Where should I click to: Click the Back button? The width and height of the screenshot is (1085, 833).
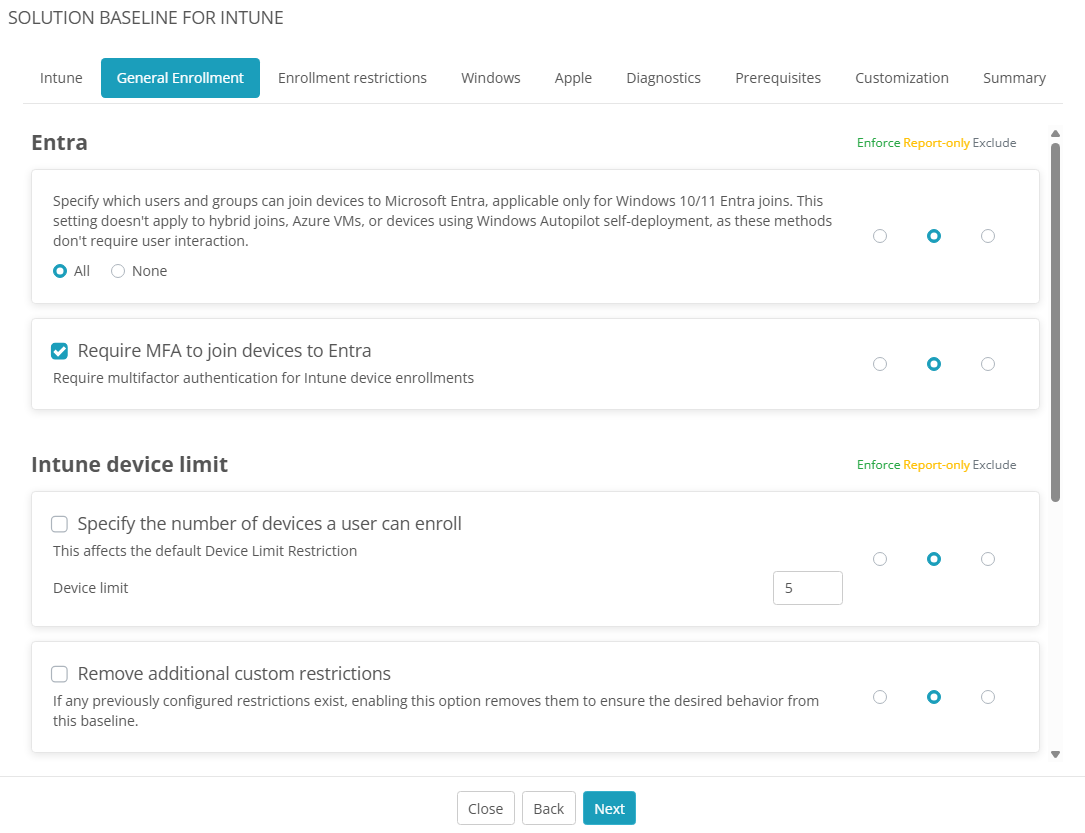pos(549,808)
